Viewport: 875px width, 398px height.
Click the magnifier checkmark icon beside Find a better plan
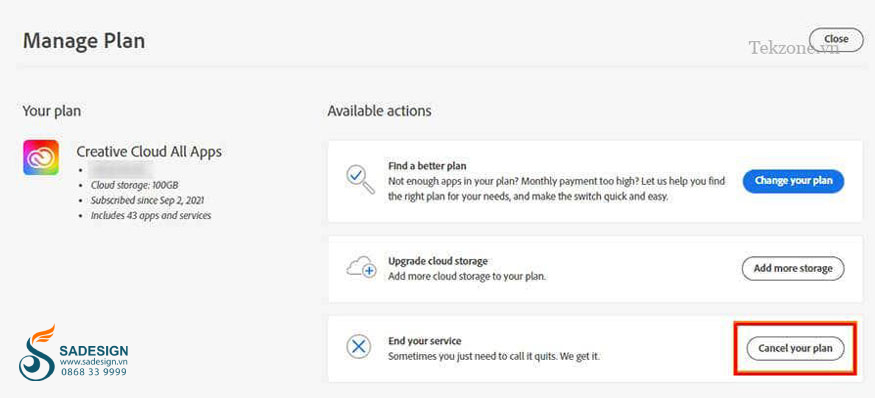[x=360, y=180]
